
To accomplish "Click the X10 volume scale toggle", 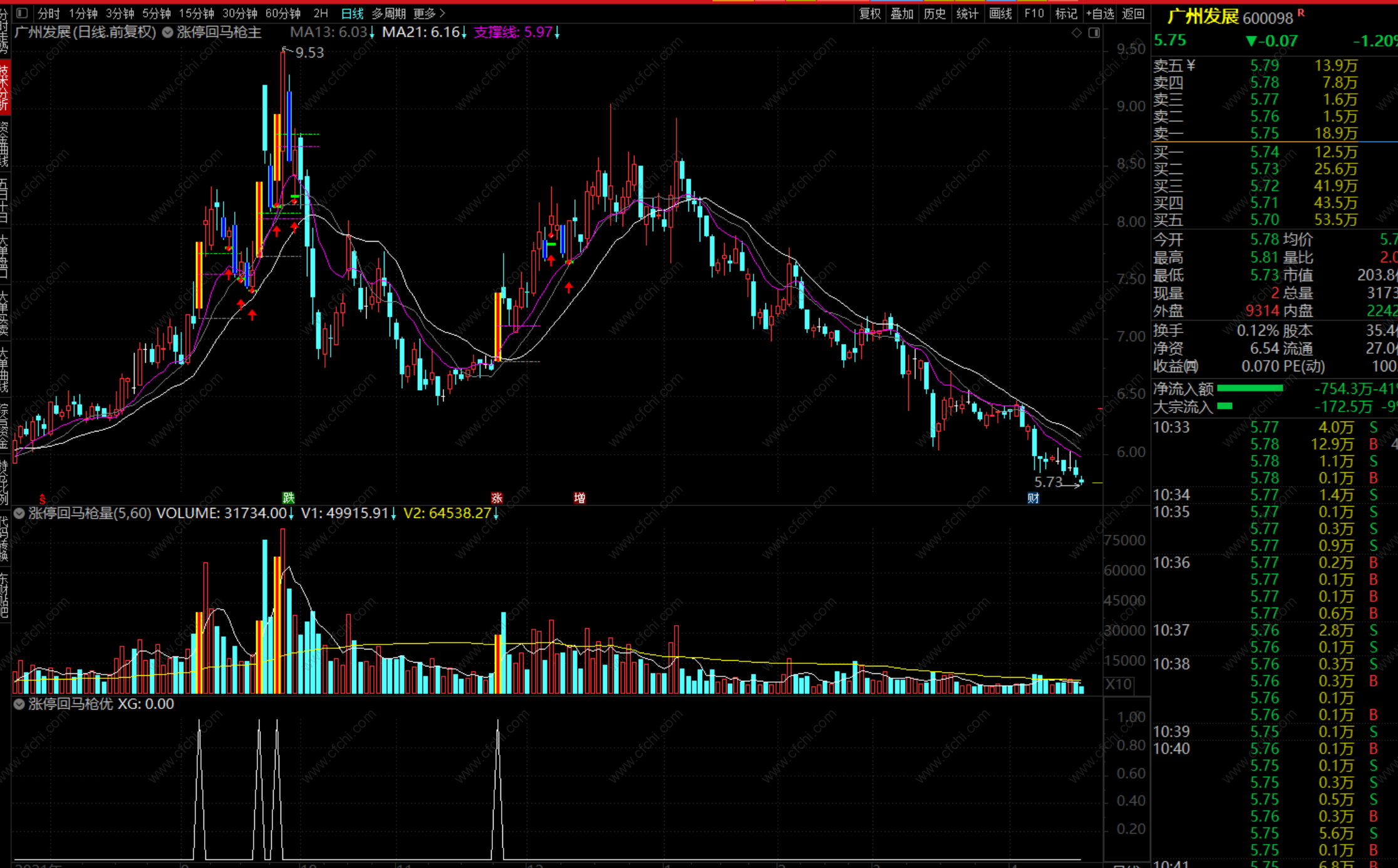I will [1119, 684].
